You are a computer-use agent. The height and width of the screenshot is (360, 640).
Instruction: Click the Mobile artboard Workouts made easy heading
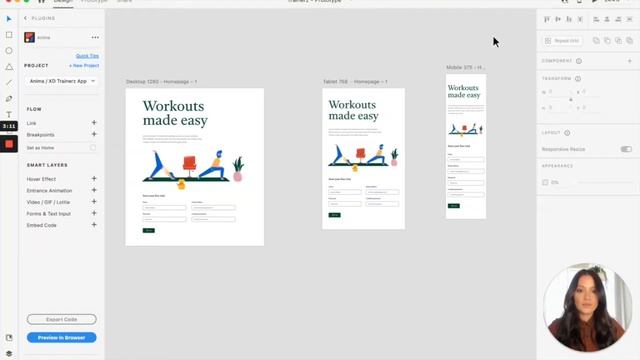coord(464,91)
